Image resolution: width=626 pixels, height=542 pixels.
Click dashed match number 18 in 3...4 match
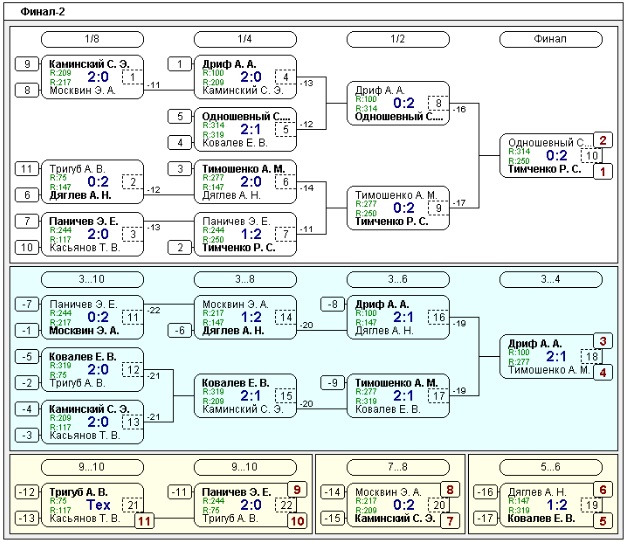[591, 356]
